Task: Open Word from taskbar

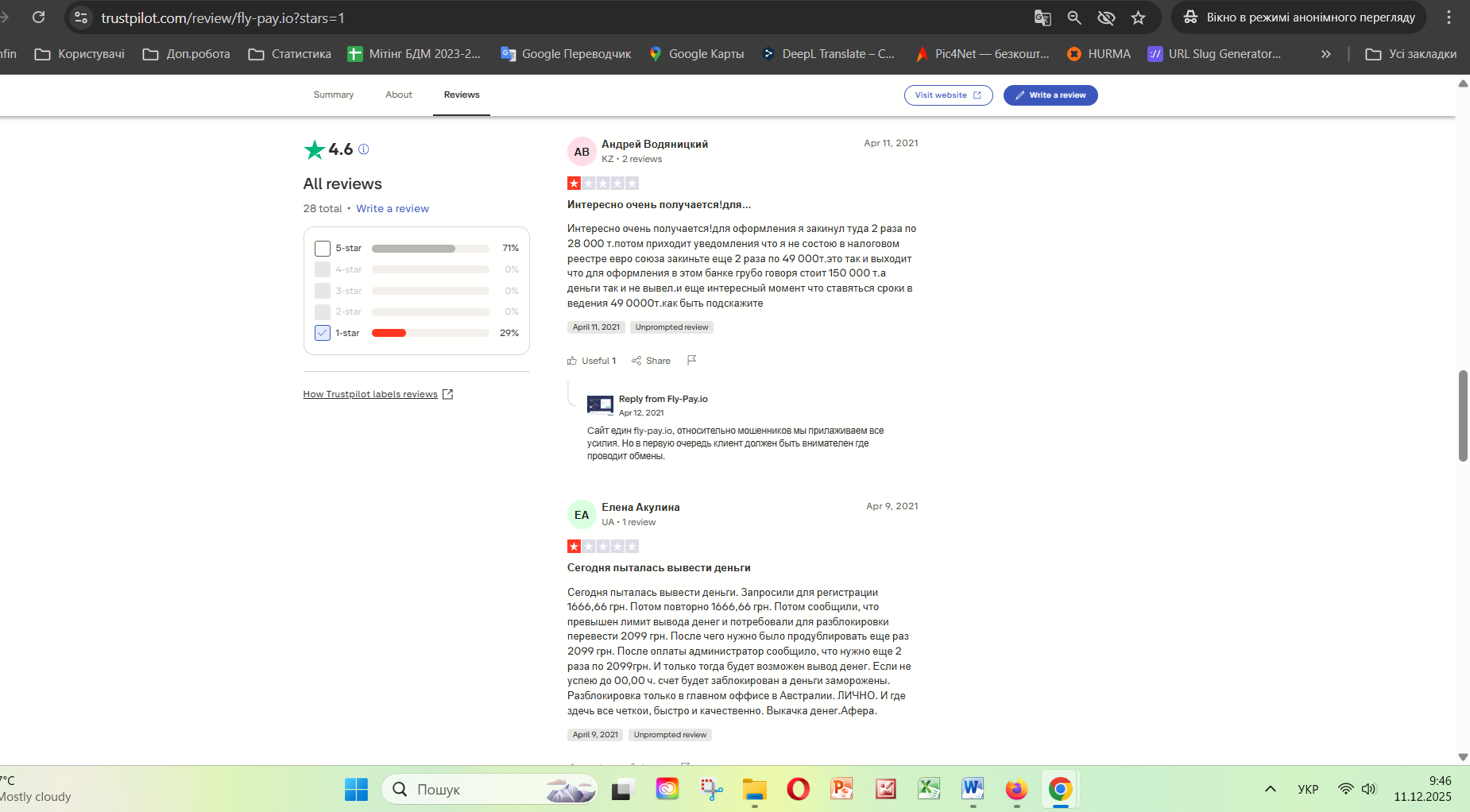Action: pyautogui.click(x=973, y=789)
